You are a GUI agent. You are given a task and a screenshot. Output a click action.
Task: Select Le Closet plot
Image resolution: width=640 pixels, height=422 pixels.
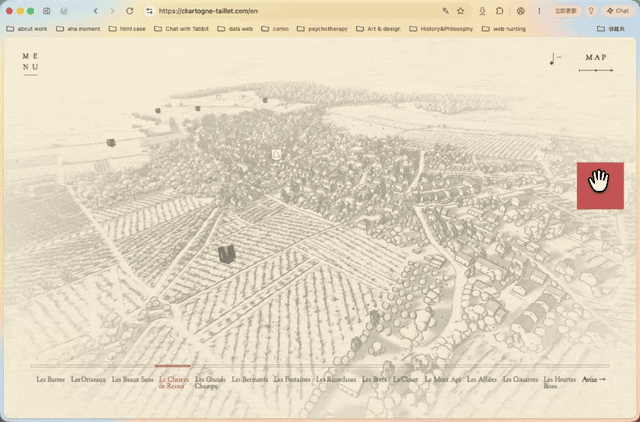pyautogui.click(x=405, y=379)
